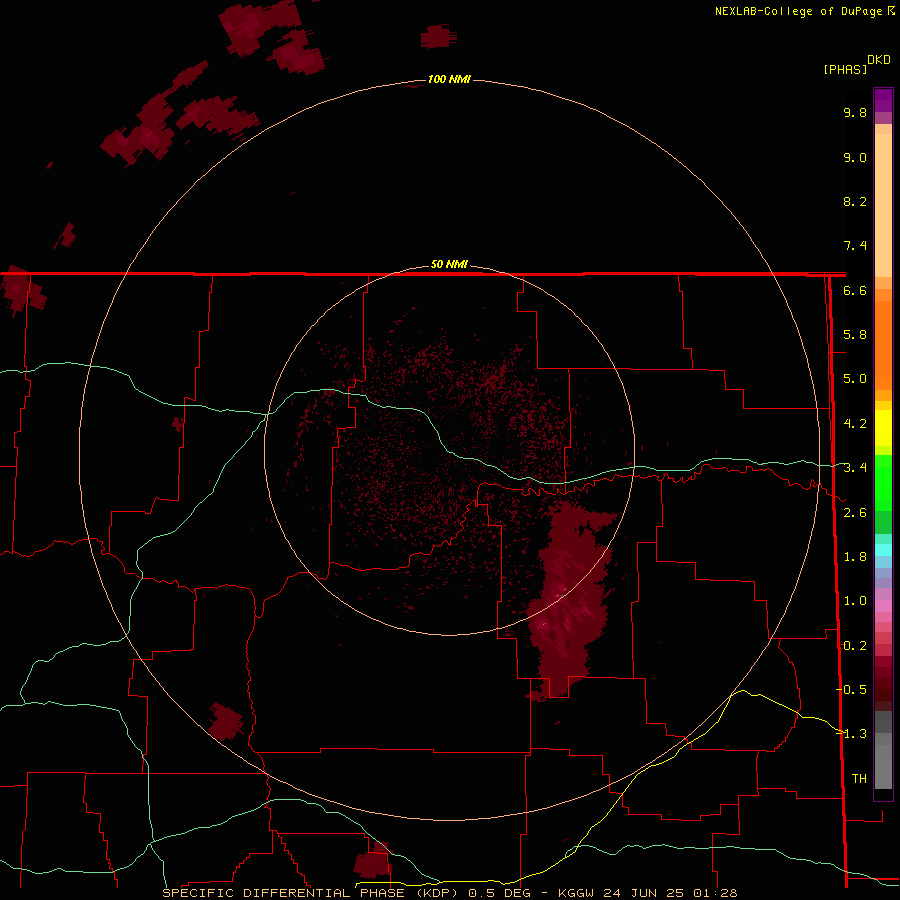Click the -1.3 legend value

point(851,734)
